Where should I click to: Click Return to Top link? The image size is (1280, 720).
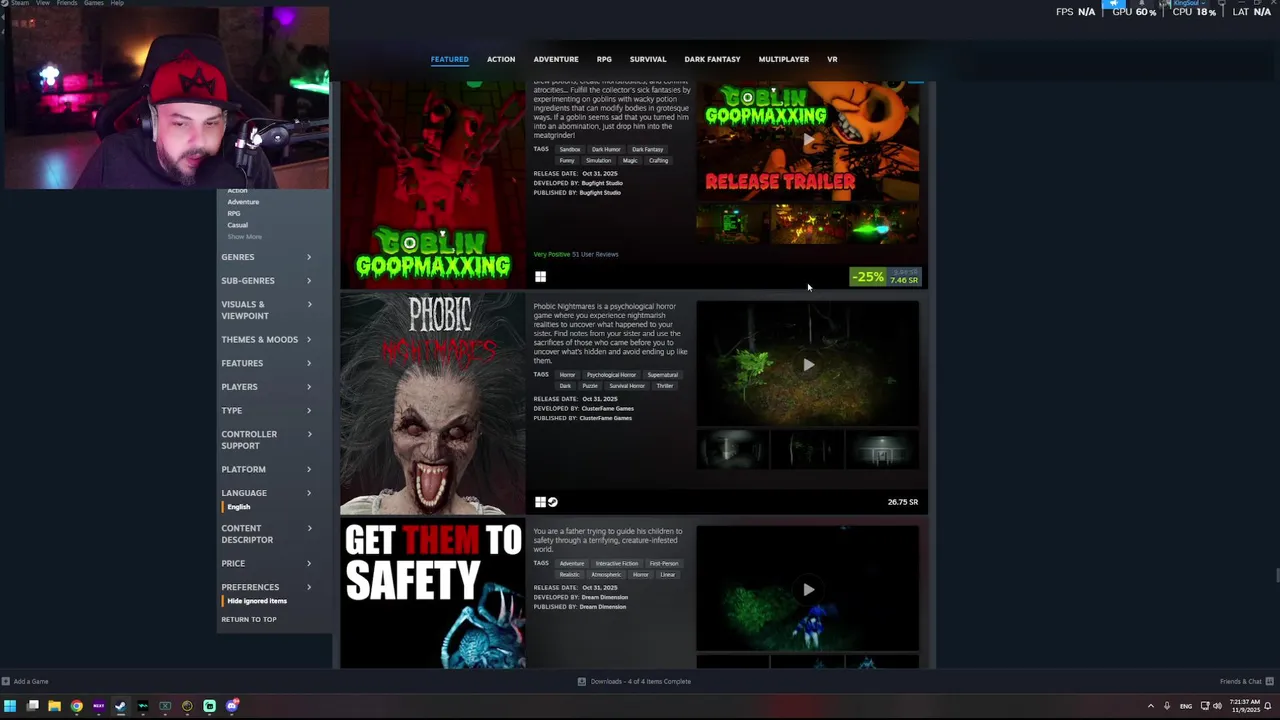[249, 620]
